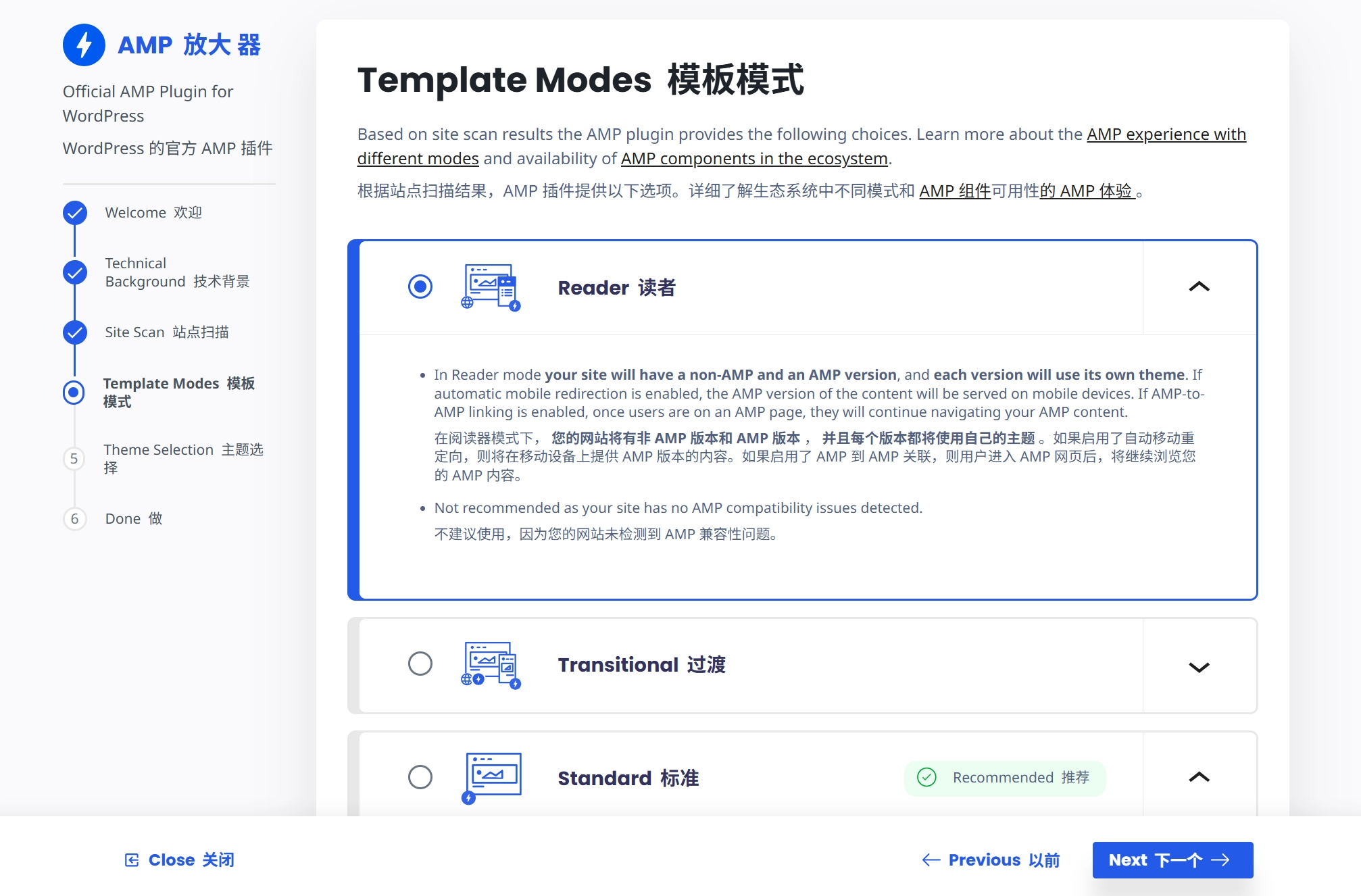Open the Template Modes step
Viewport: 1361px width, 896px height.
point(179,393)
